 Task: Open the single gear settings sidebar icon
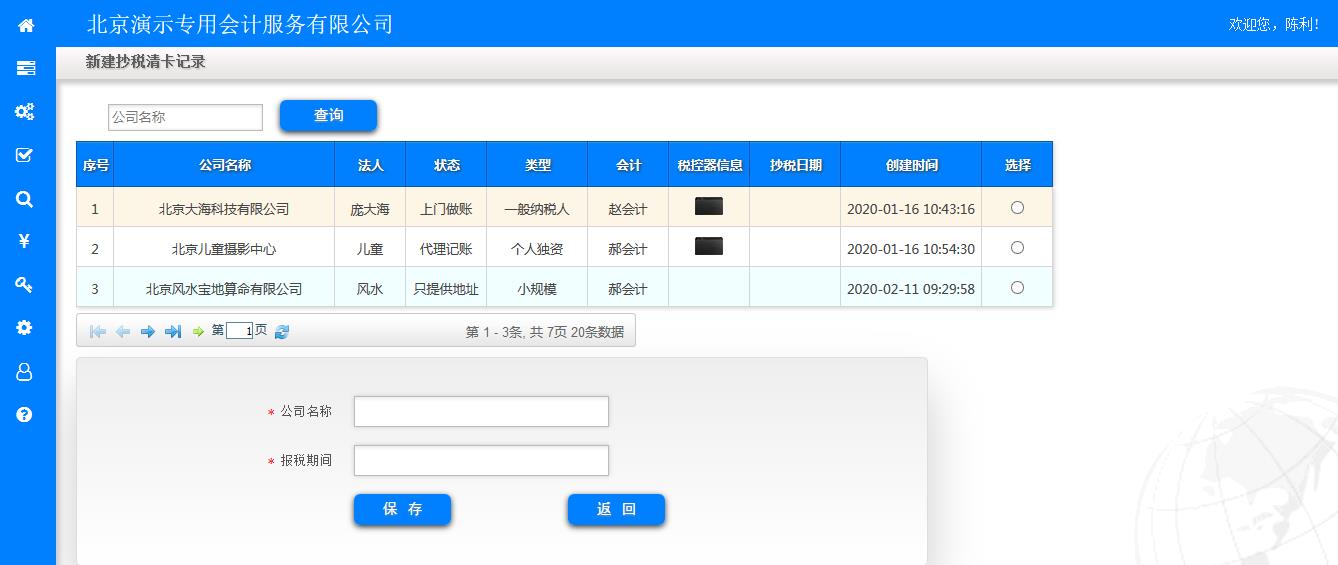click(25, 328)
